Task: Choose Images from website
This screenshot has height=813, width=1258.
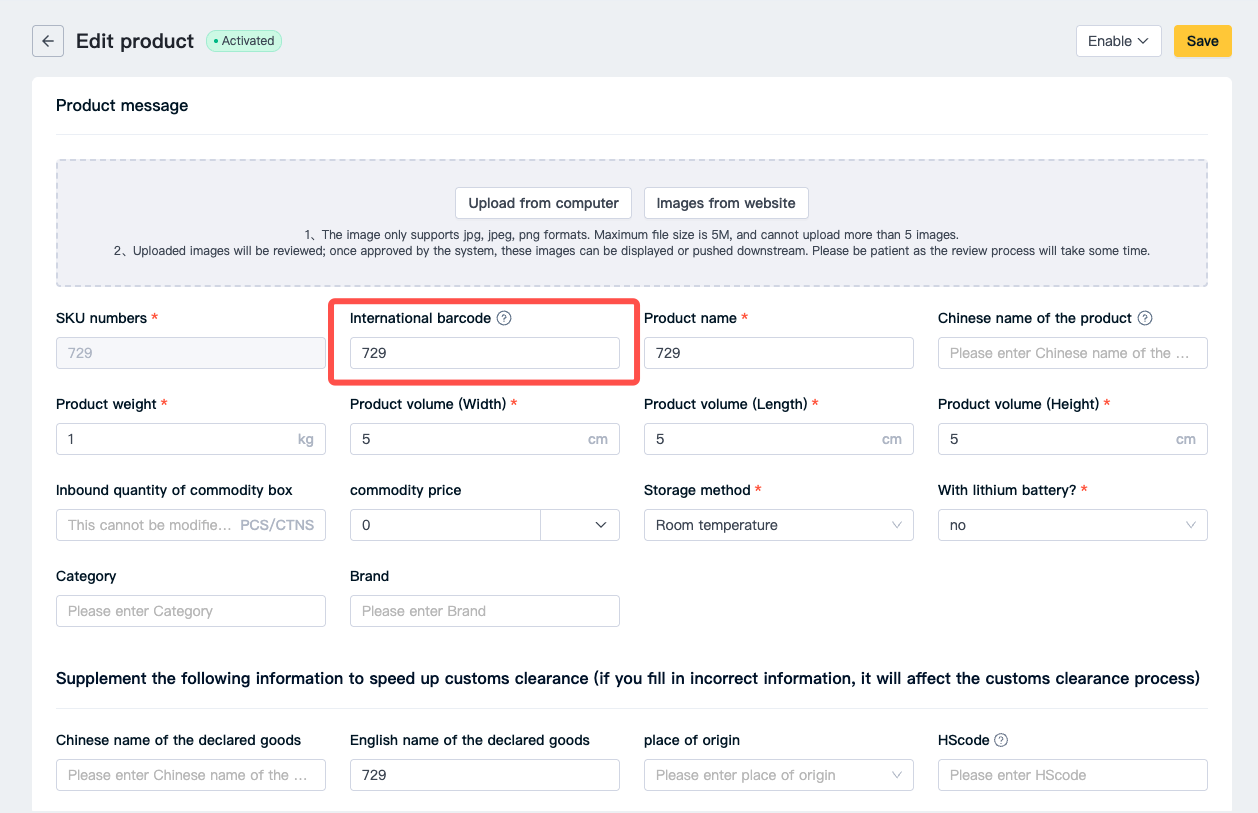Action: click(726, 203)
